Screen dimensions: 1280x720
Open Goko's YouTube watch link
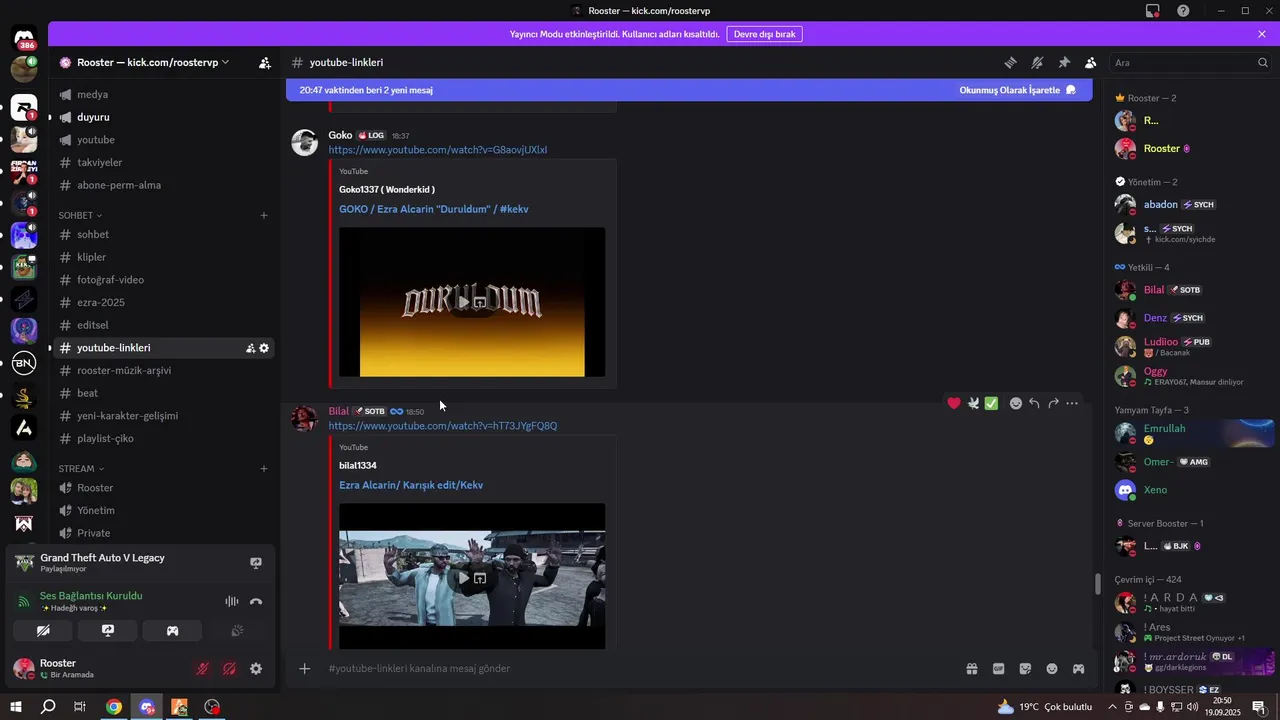[x=438, y=150]
